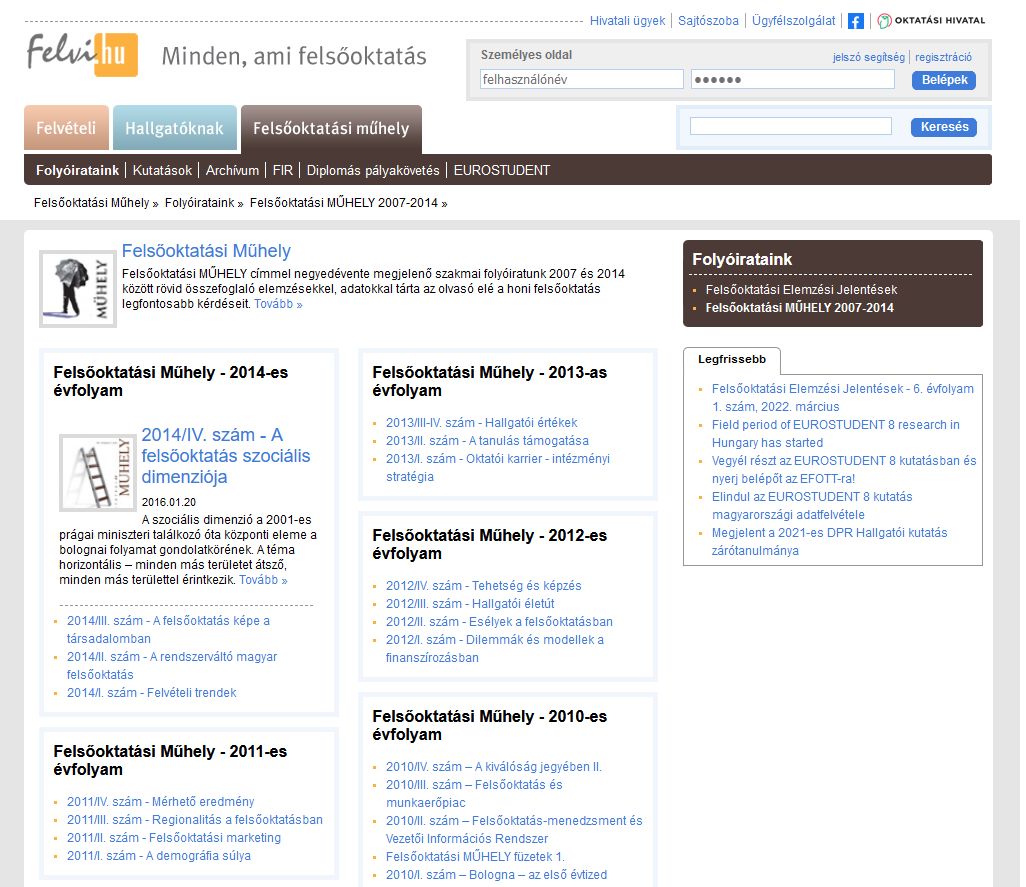Open Elemzési Jelentések 6. évfolyam news link

(x=843, y=398)
